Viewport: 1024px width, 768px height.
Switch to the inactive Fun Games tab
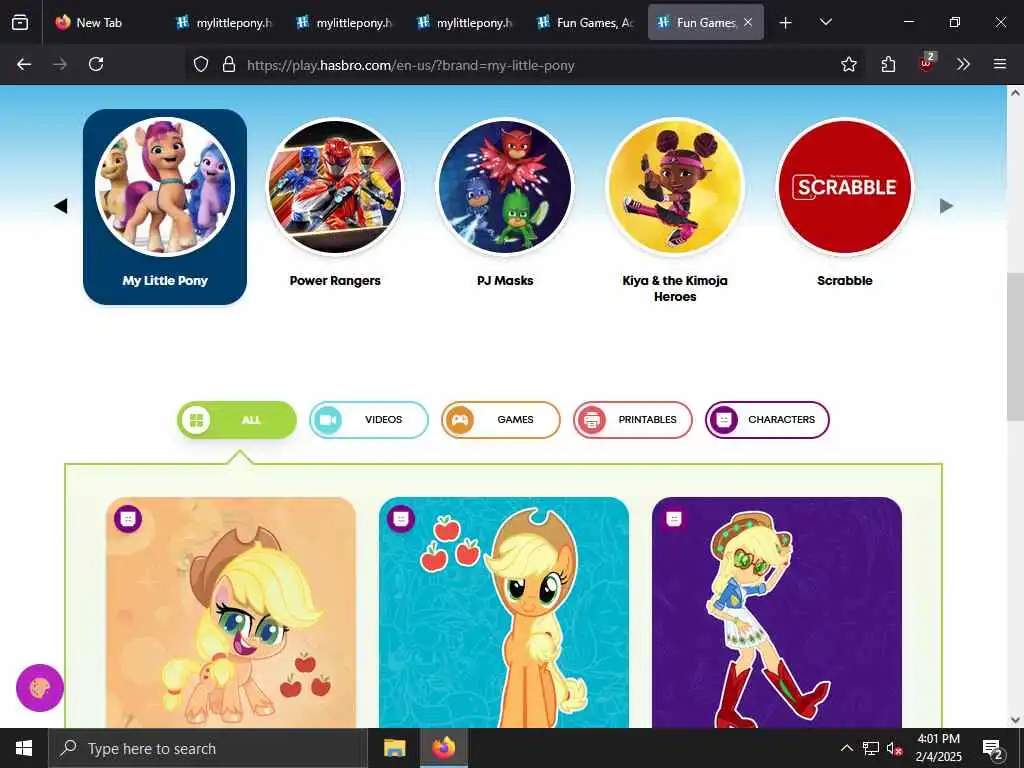[x=585, y=23]
